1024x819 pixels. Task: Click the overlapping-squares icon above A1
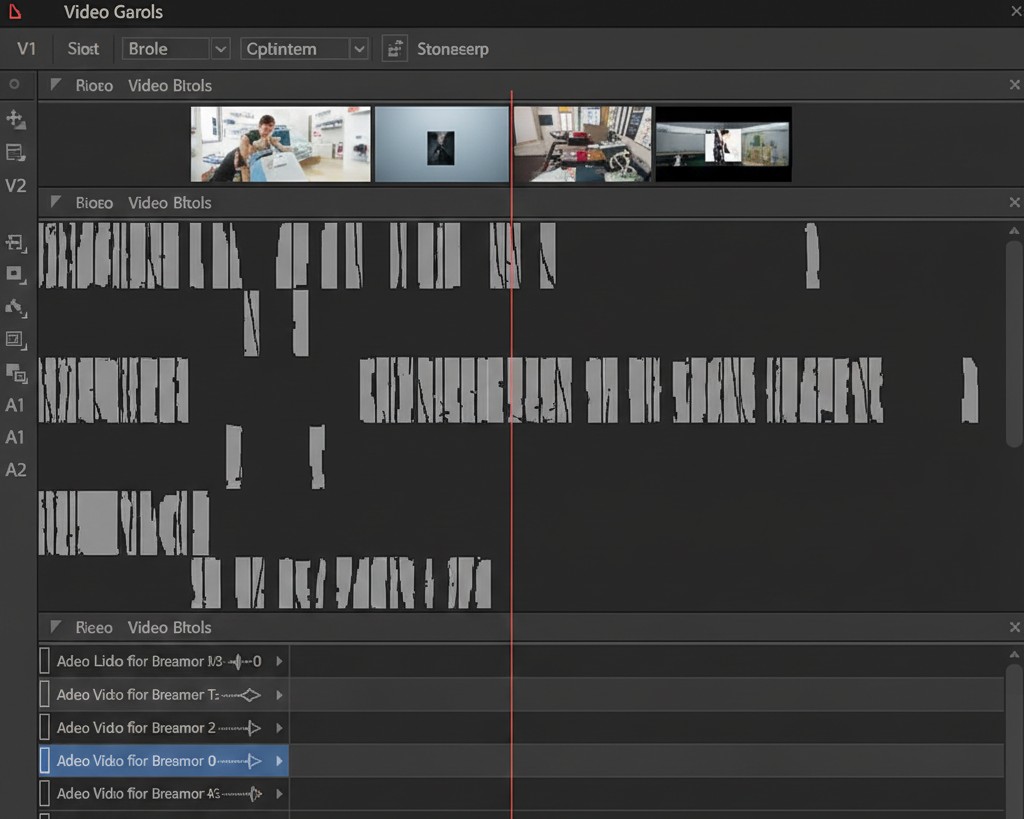coord(16,373)
